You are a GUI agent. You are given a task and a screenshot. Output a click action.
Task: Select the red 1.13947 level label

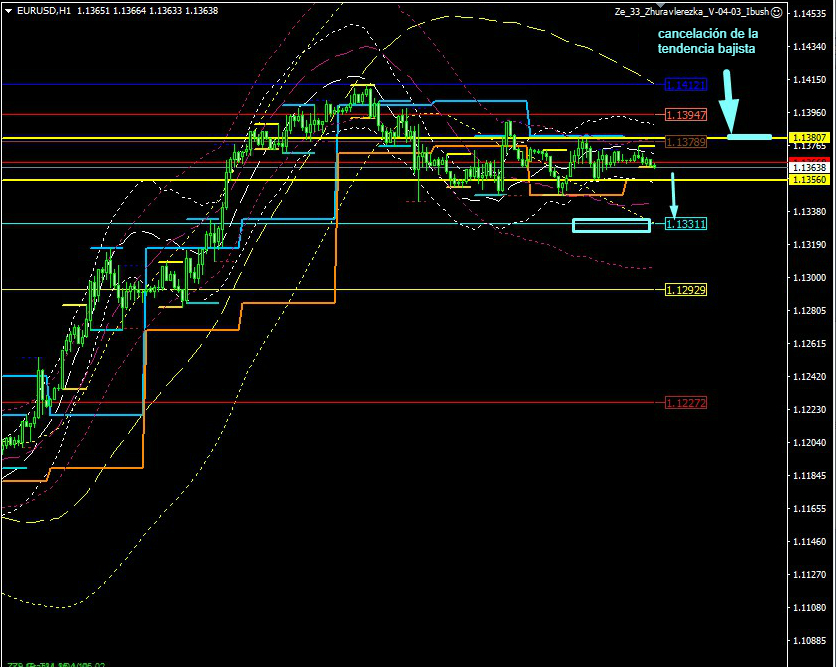click(686, 115)
